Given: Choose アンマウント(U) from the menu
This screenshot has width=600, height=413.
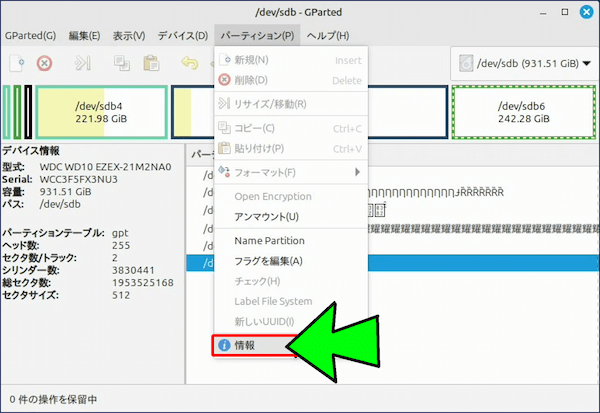Looking at the screenshot, I should point(266,217).
